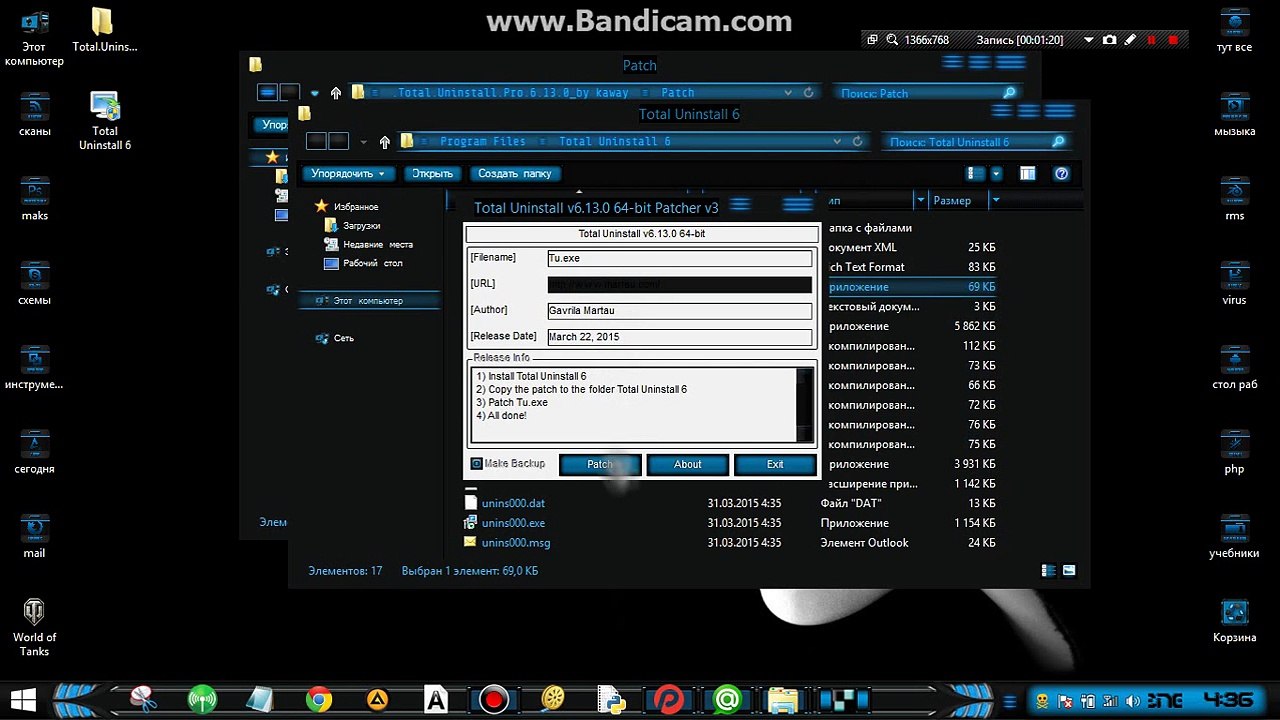Expand the recent locations arrow in Patch window
The width and height of the screenshot is (1280, 720).
[315, 93]
